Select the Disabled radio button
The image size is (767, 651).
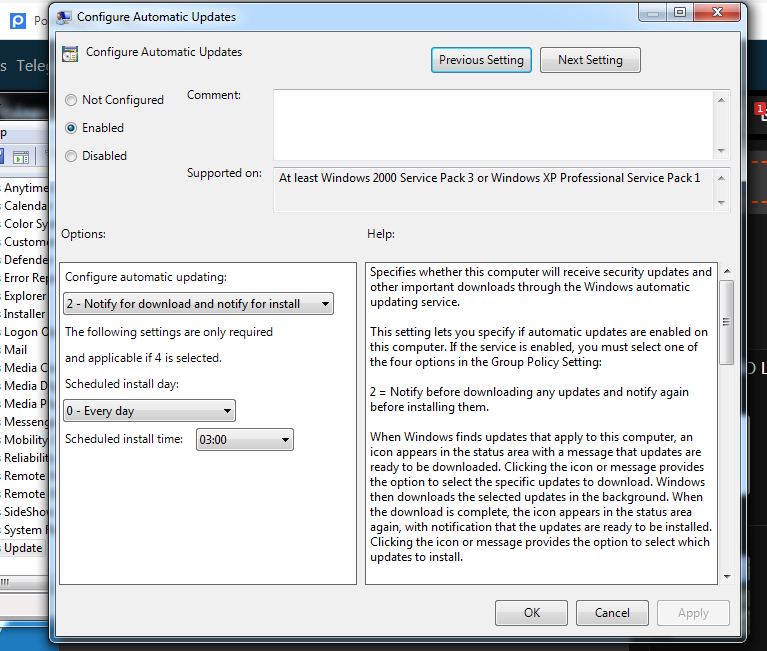71,156
